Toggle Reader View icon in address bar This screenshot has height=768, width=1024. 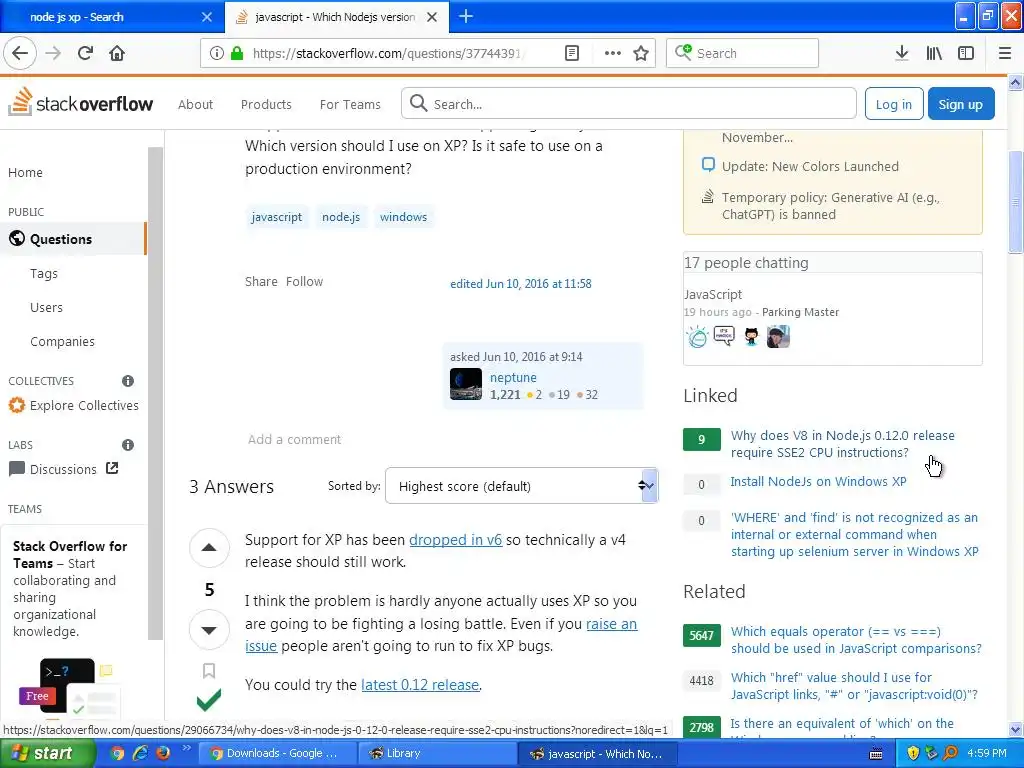(x=572, y=53)
